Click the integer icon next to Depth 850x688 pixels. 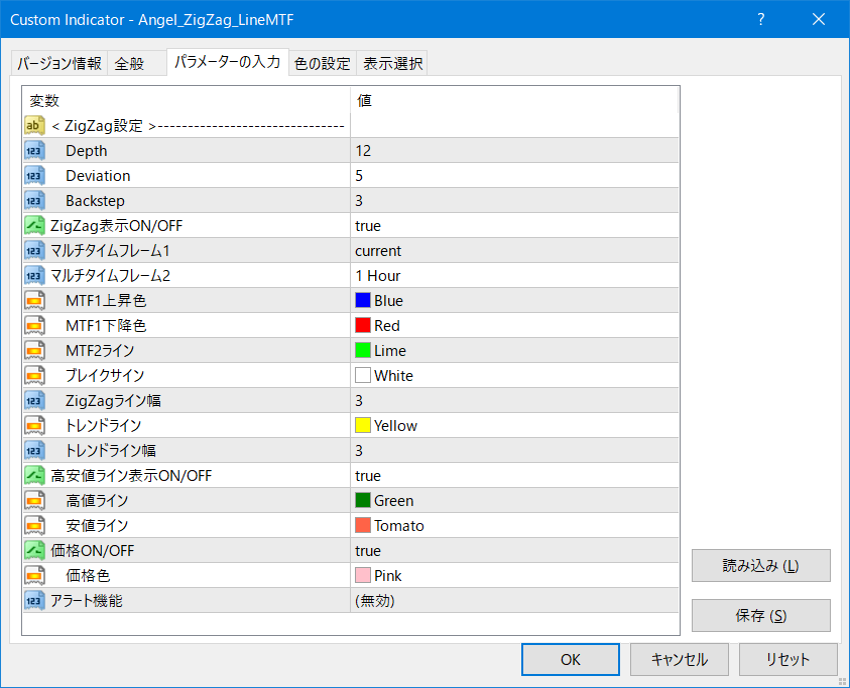(34, 151)
